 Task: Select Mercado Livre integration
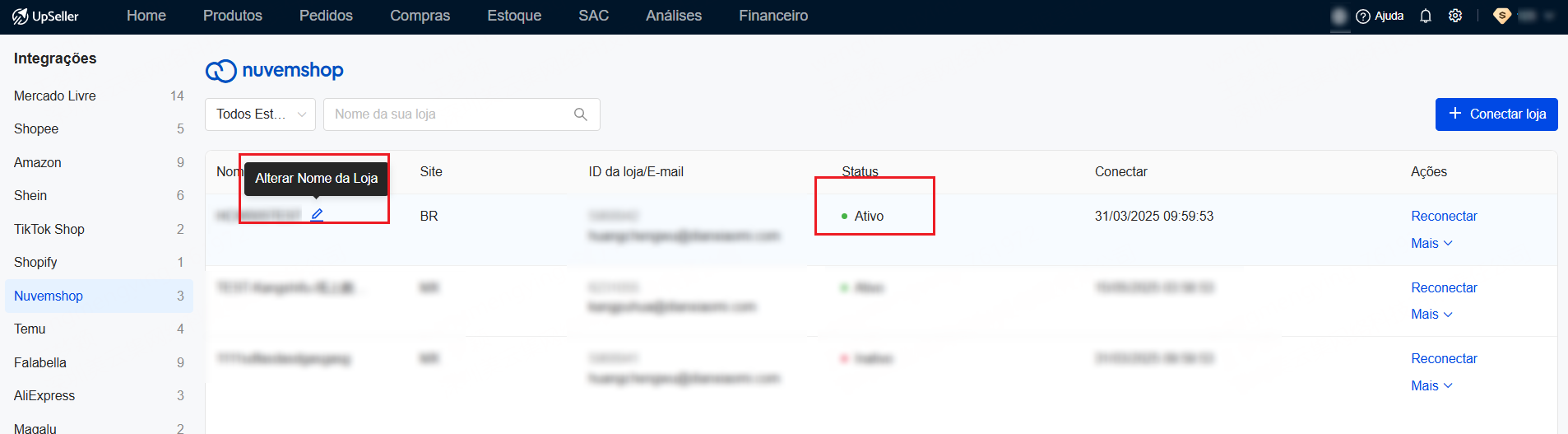point(99,96)
